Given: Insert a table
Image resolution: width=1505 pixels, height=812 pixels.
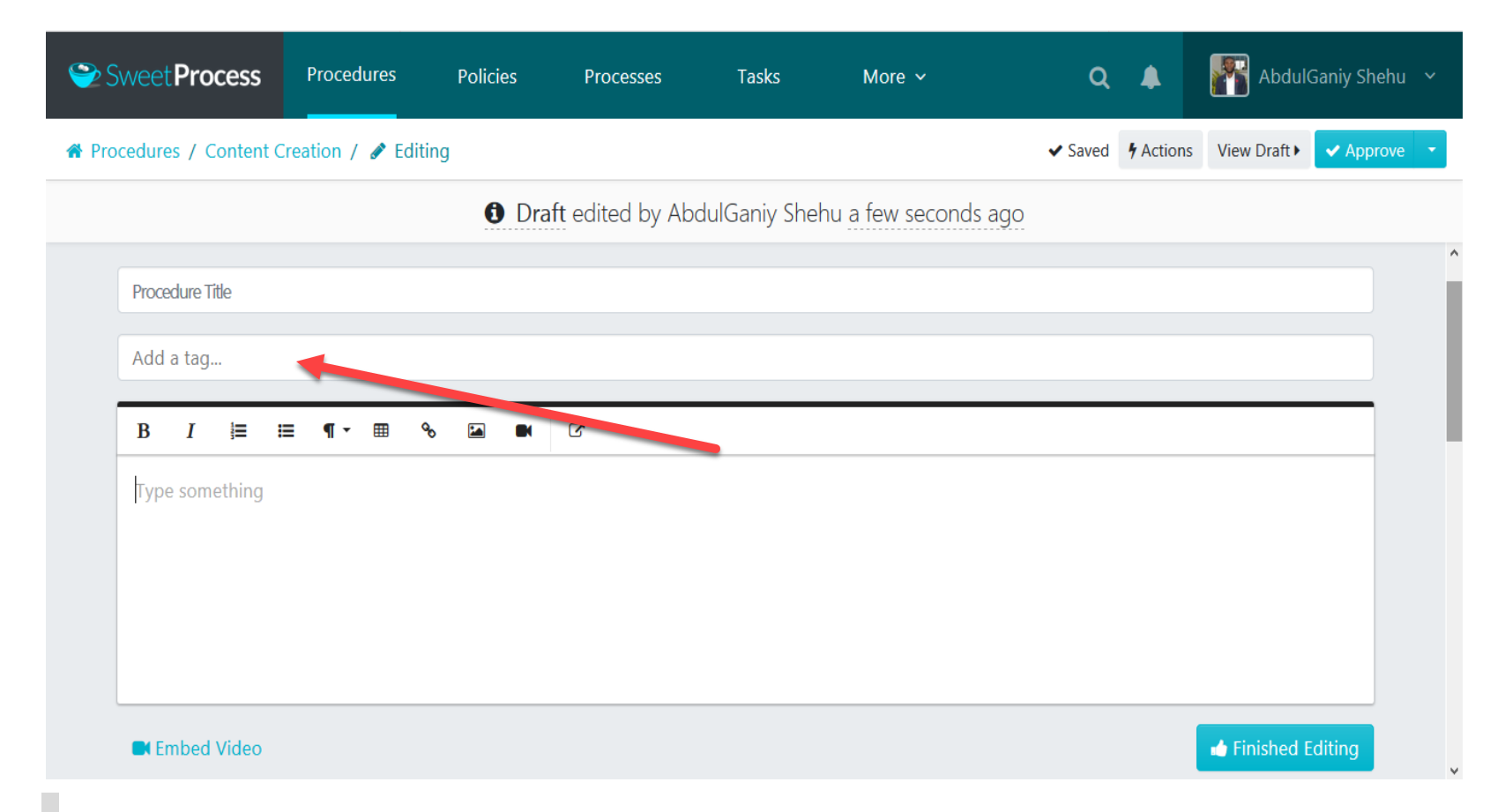Looking at the screenshot, I should pyautogui.click(x=381, y=430).
